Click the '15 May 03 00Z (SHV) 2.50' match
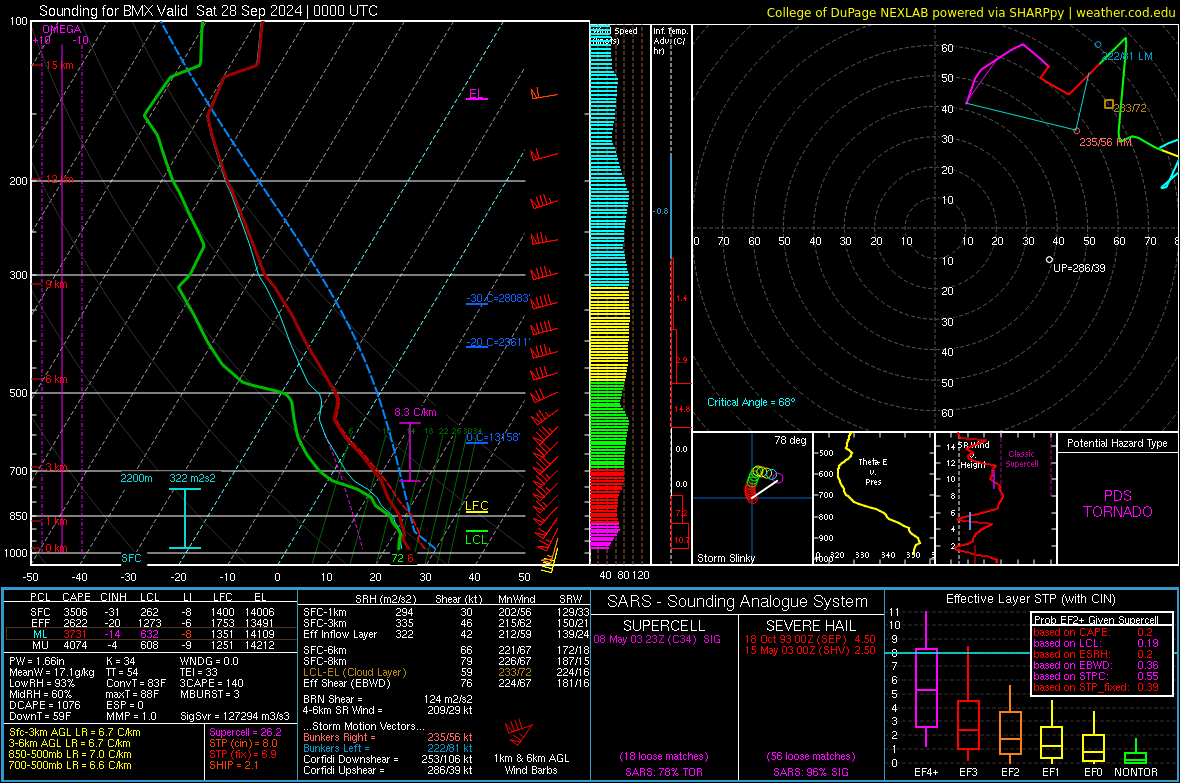Image resolution: width=1180 pixels, height=783 pixels. pos(810,650)
